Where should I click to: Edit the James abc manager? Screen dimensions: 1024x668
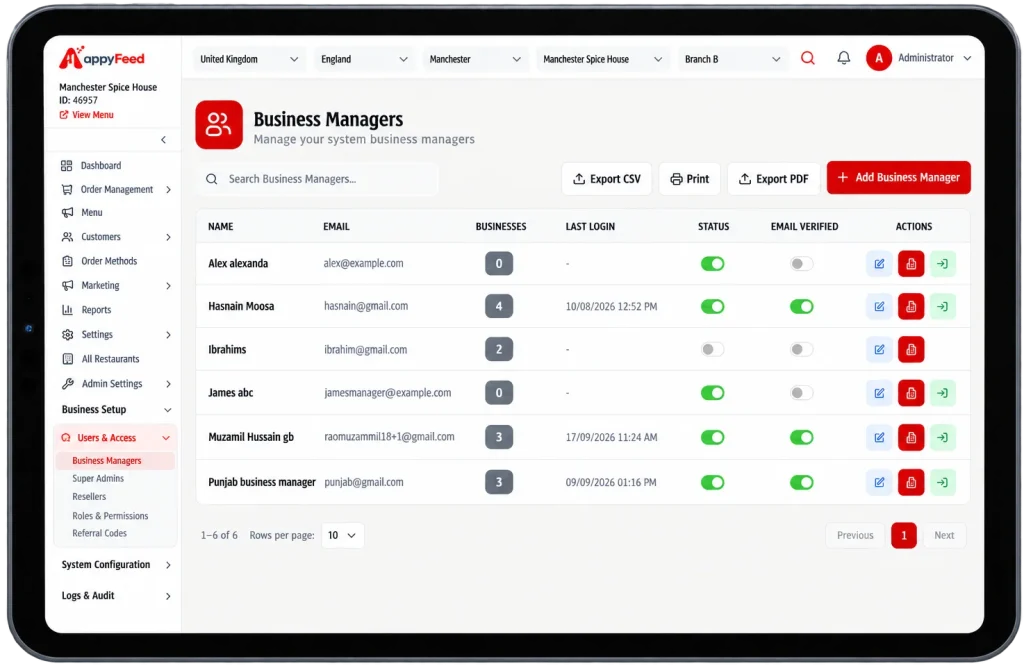(879, 393)
